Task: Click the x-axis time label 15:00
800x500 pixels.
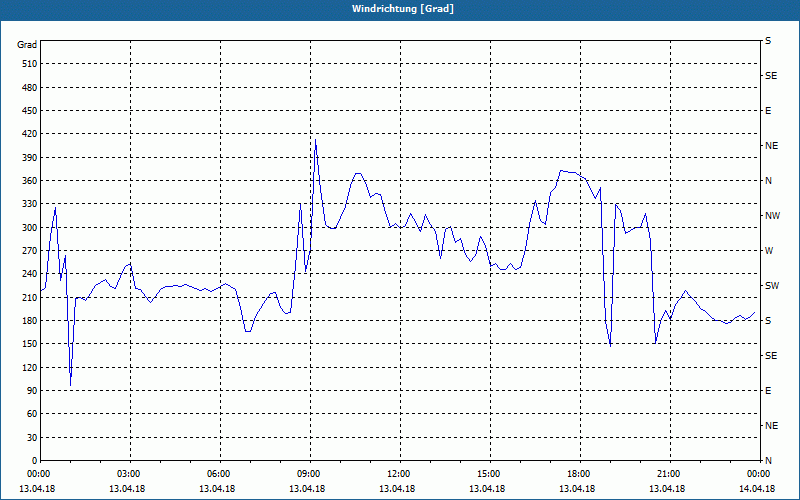Action: coord(490,473)
